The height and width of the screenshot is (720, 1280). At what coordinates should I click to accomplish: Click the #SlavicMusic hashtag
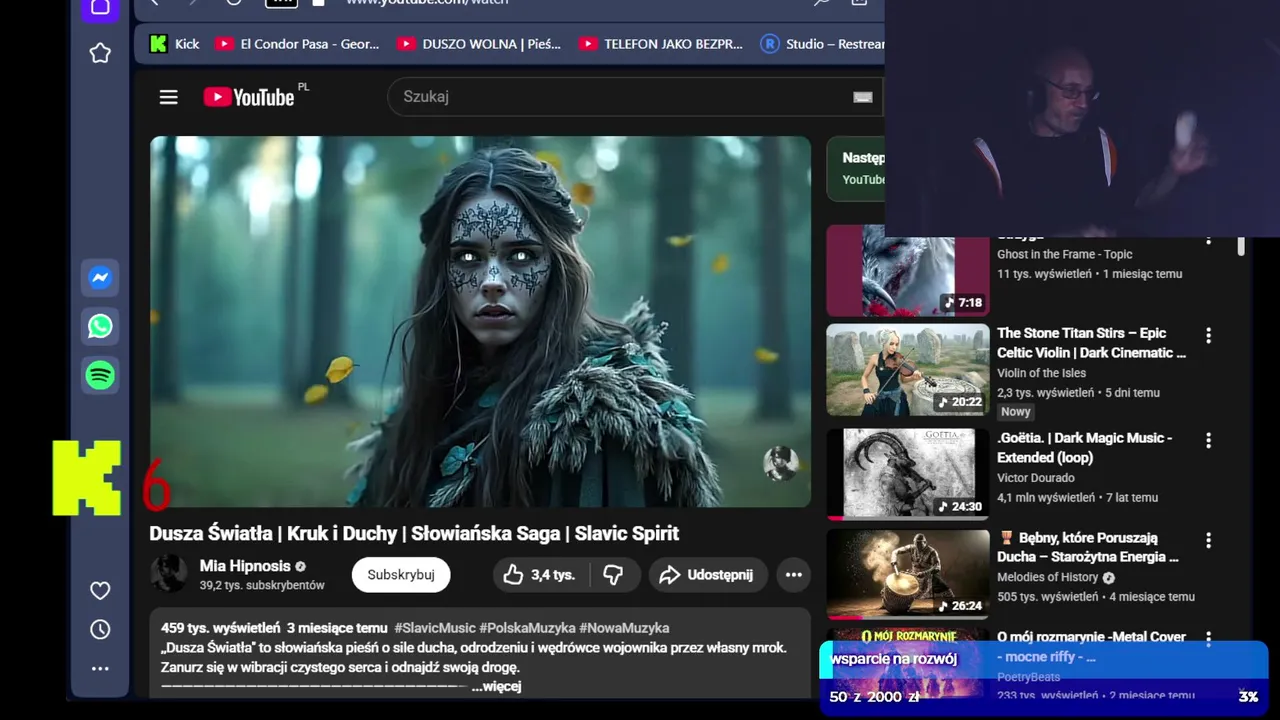(x=435, y=628)
